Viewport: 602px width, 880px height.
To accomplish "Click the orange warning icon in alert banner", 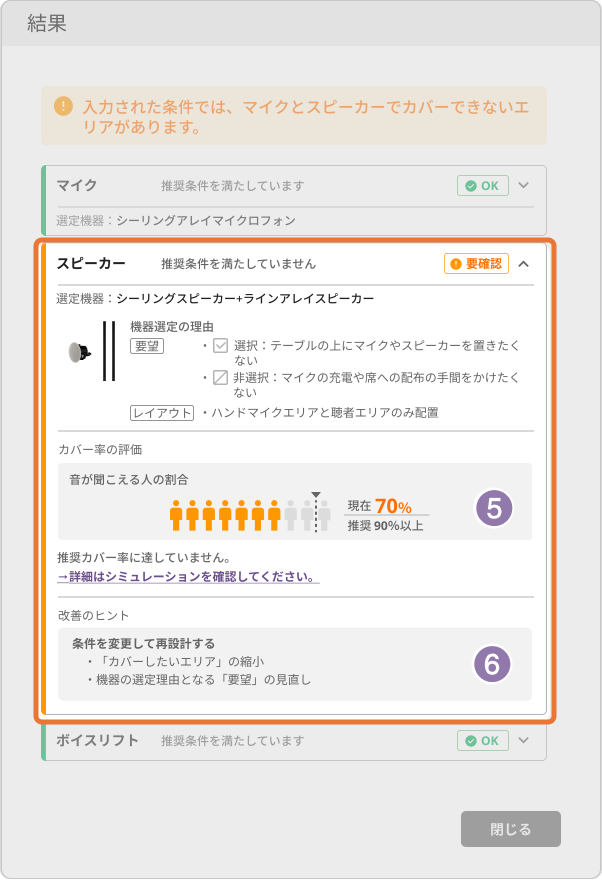I will (63, 106).
